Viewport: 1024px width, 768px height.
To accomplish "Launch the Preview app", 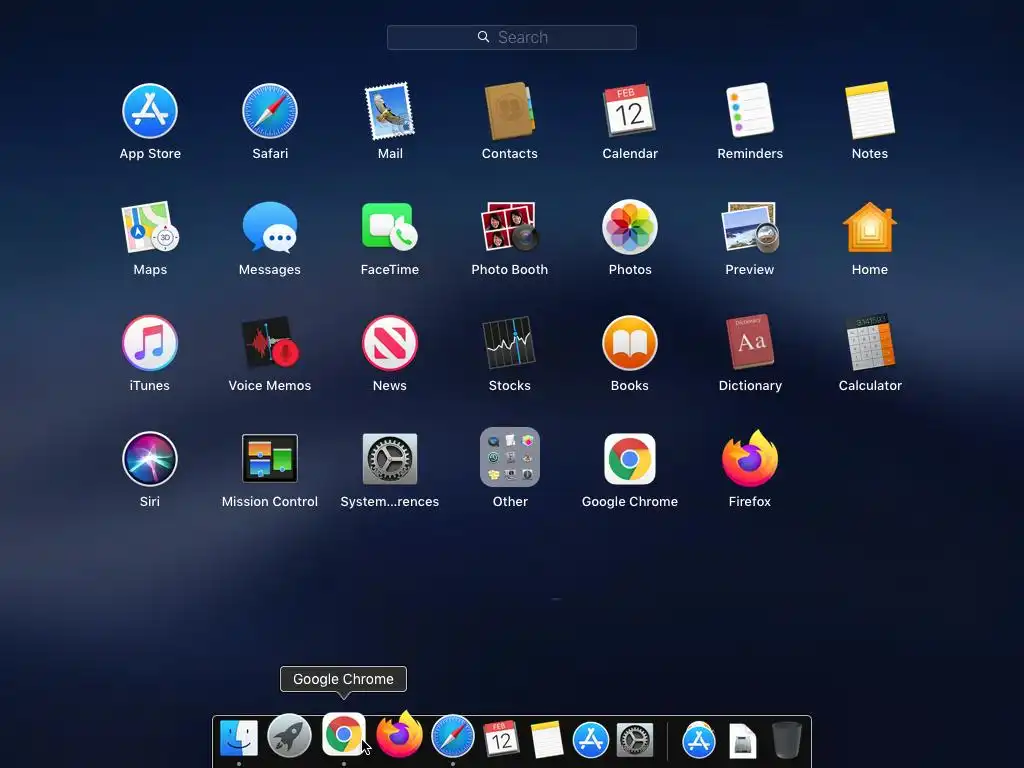I will pyautogui.click(x=750, y=227).
